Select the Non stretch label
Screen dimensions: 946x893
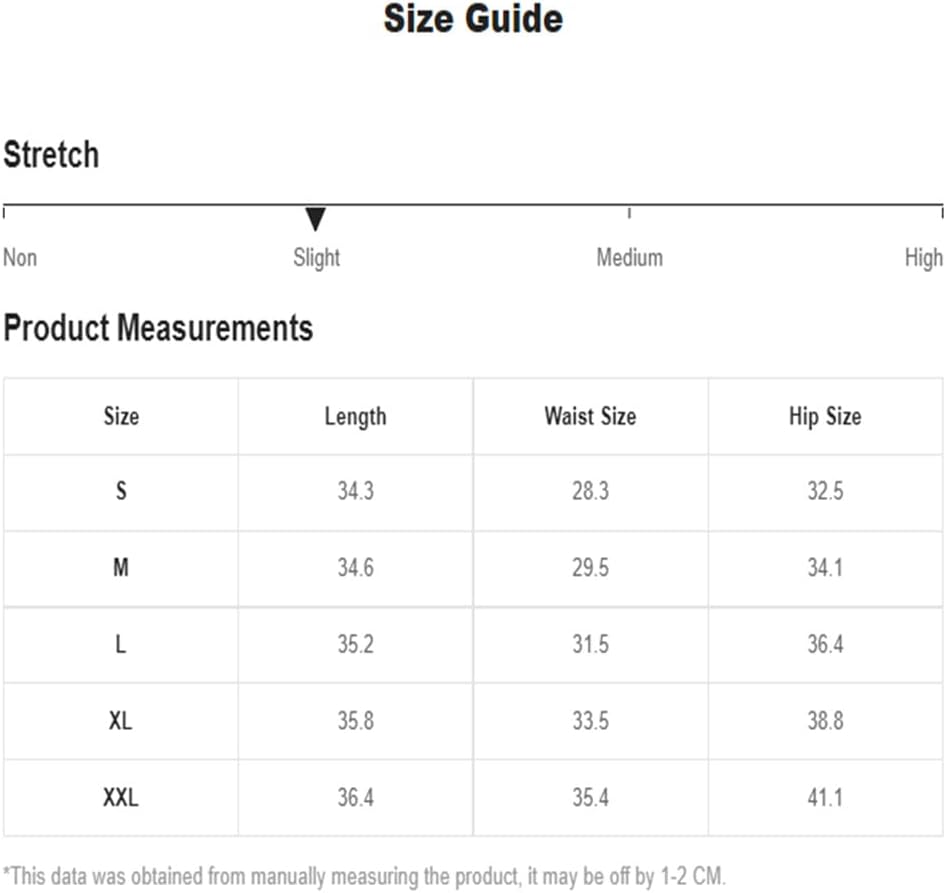(20, 258)
